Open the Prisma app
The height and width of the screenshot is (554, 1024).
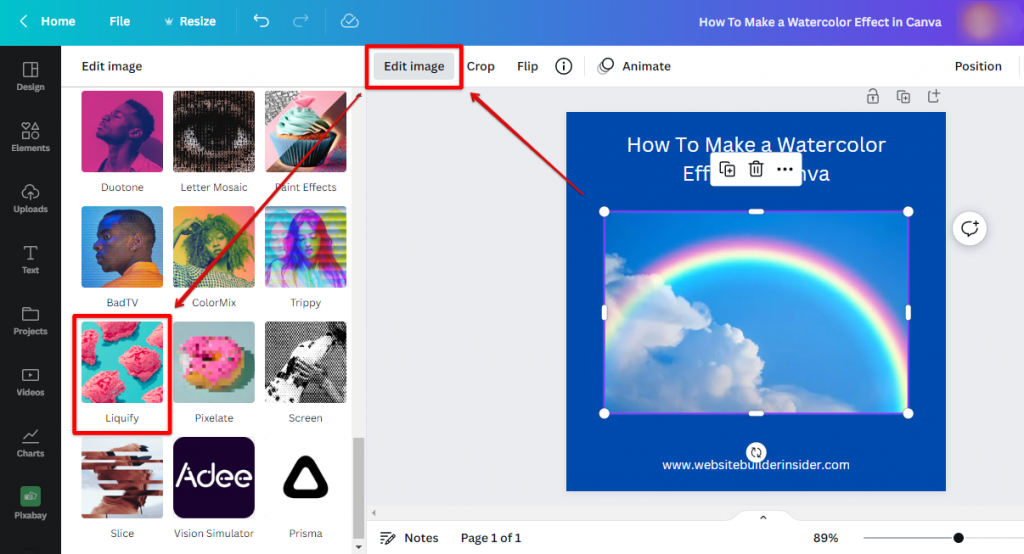306,478
